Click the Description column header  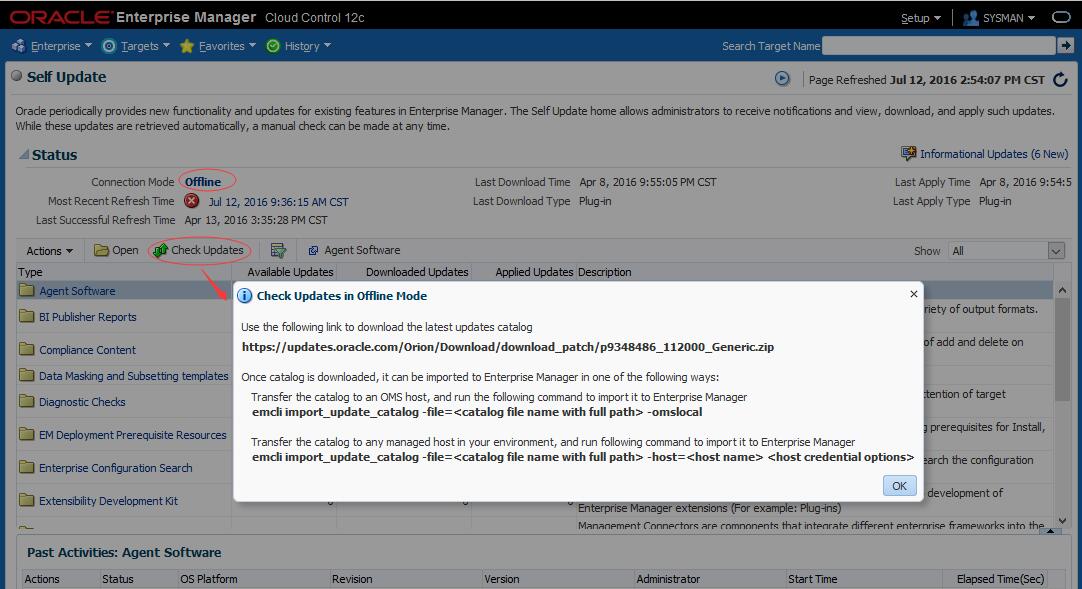pos(604,272)
